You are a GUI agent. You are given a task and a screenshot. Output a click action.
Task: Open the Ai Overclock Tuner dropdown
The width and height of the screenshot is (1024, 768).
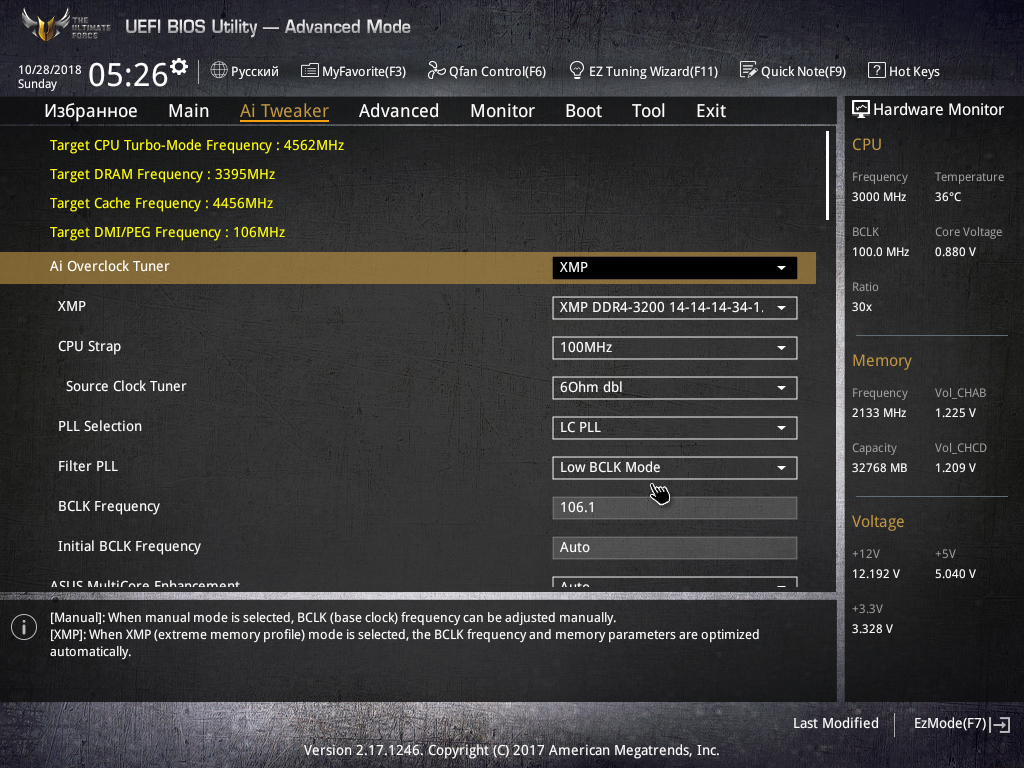[x=675, y=268]
